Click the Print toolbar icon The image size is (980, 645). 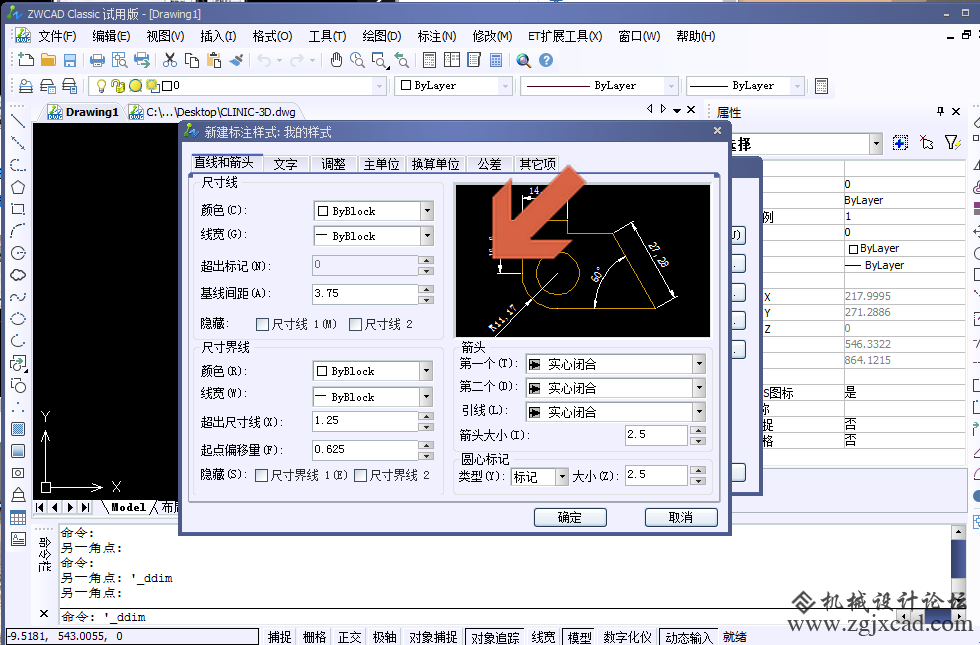(x=97, y=60)
